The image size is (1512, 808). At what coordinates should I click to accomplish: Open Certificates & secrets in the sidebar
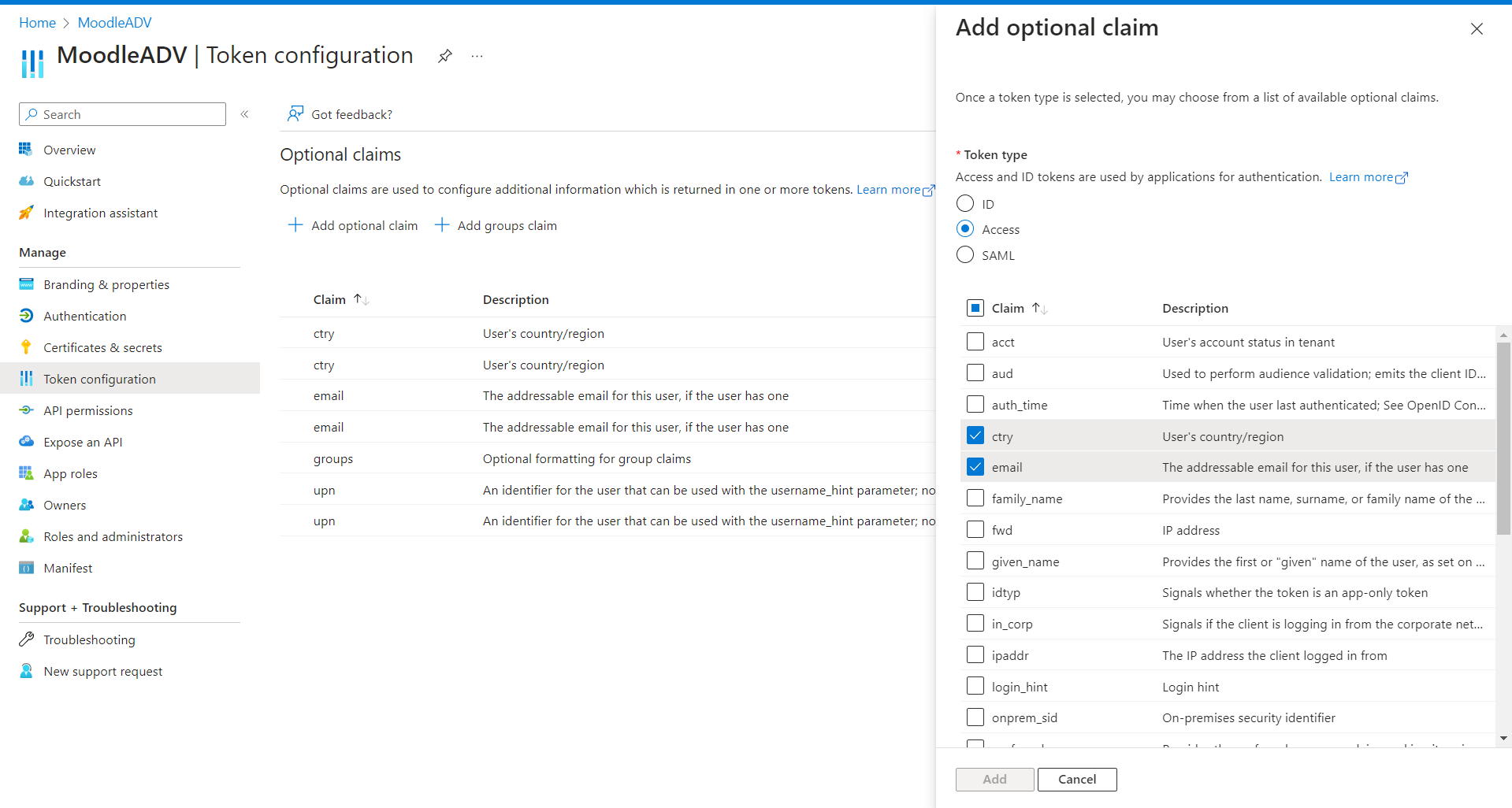pos(102,347)
